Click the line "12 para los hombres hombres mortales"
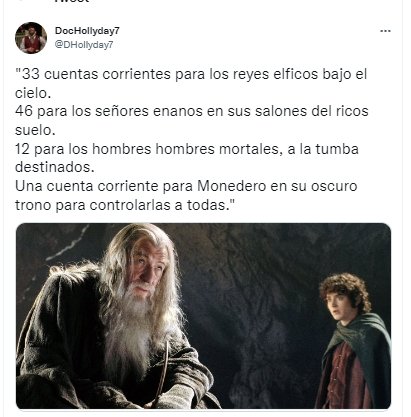 (187, 149)
